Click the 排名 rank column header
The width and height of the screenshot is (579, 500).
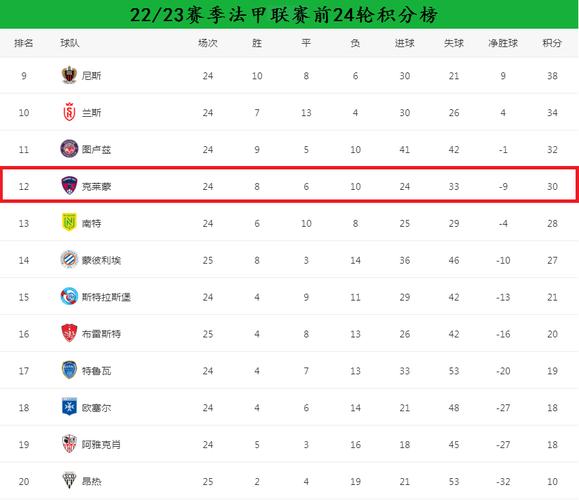tap(24, 43)
